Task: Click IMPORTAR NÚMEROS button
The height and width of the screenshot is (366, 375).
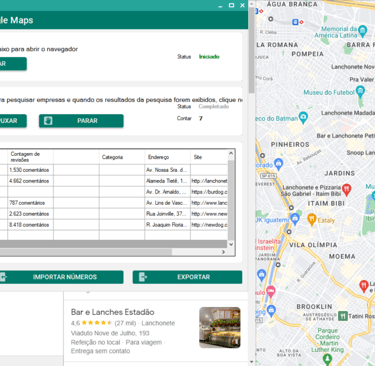Action: (61, 277)
